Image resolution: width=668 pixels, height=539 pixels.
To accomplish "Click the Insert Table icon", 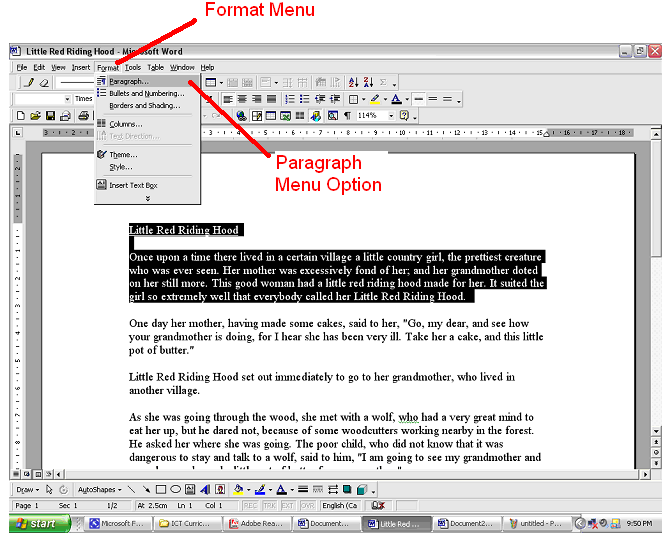I will pyautogui.click(x=271, y=115).
